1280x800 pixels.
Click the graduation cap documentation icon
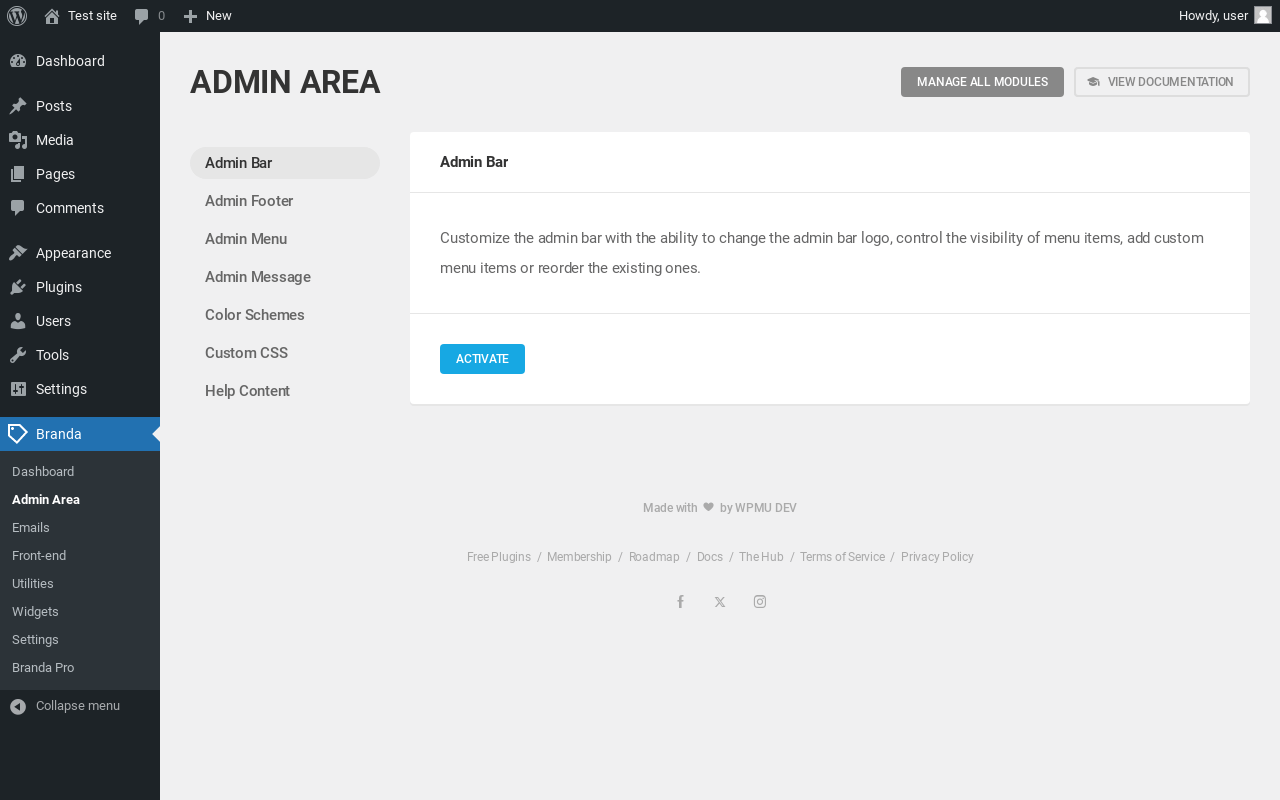tap(1093, 82)
